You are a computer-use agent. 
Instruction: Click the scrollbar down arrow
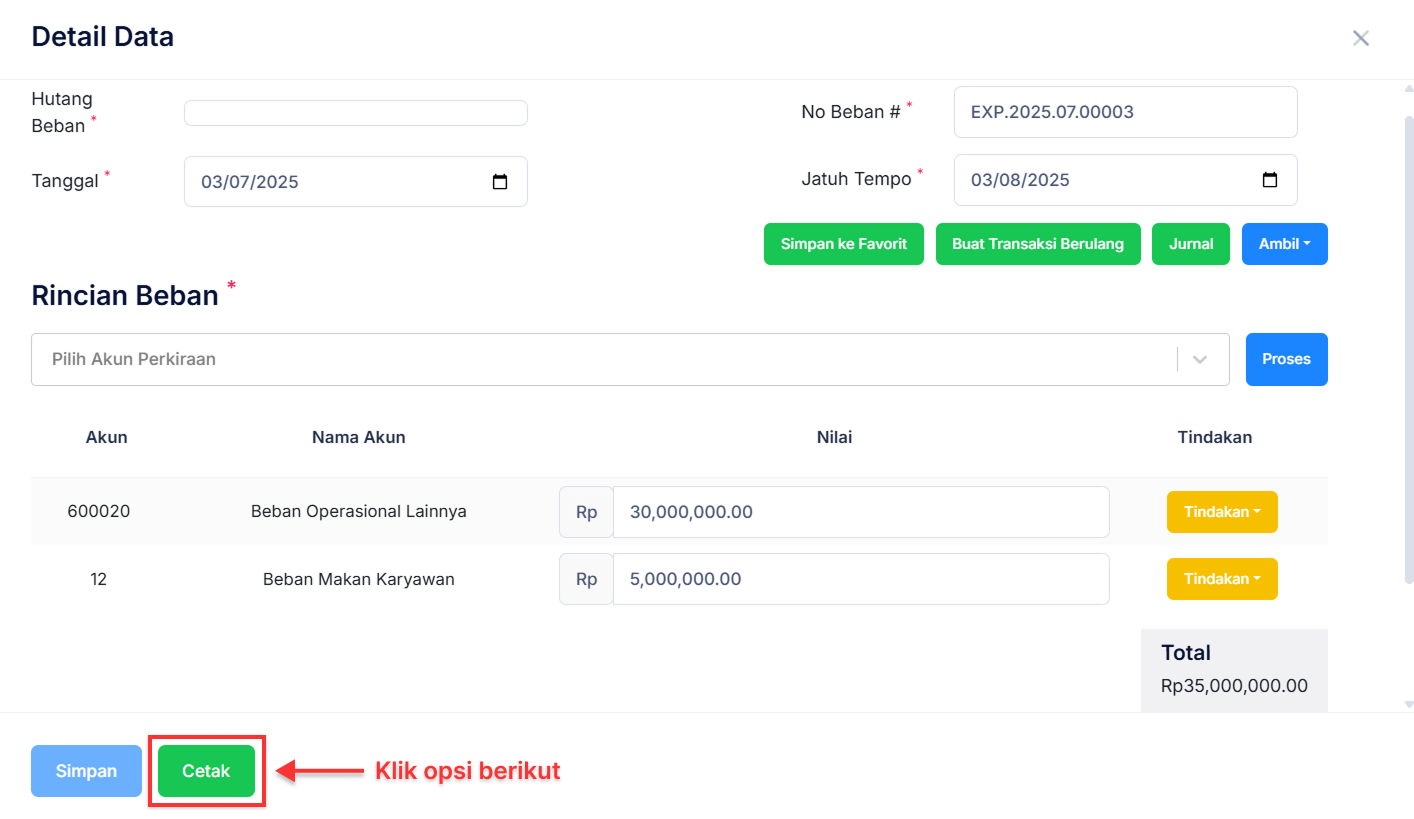[1408, 704]
